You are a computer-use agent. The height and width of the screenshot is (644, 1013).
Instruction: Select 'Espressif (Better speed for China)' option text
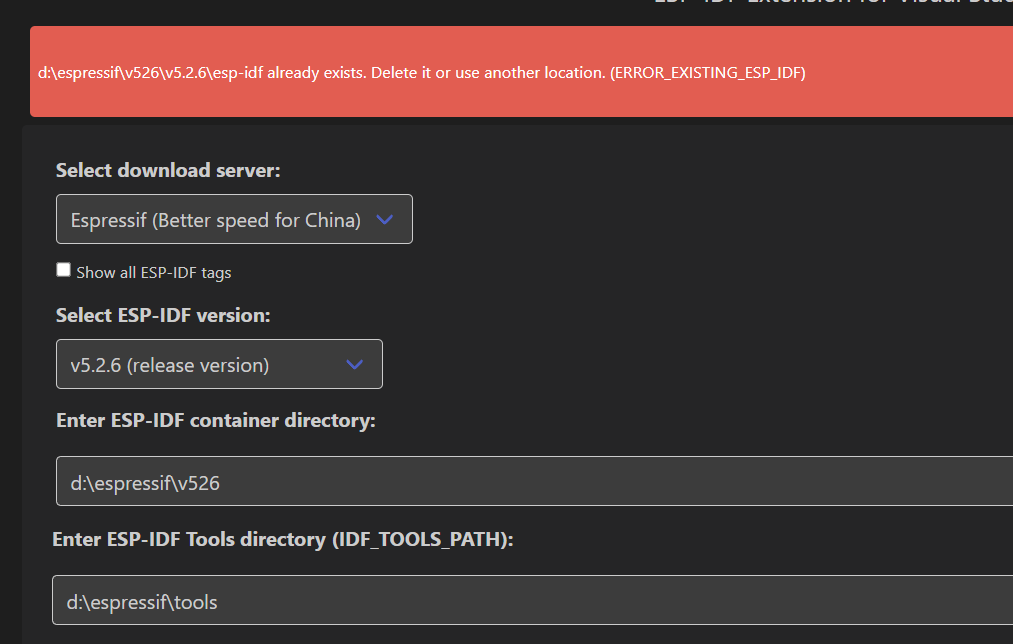(215, 220)
